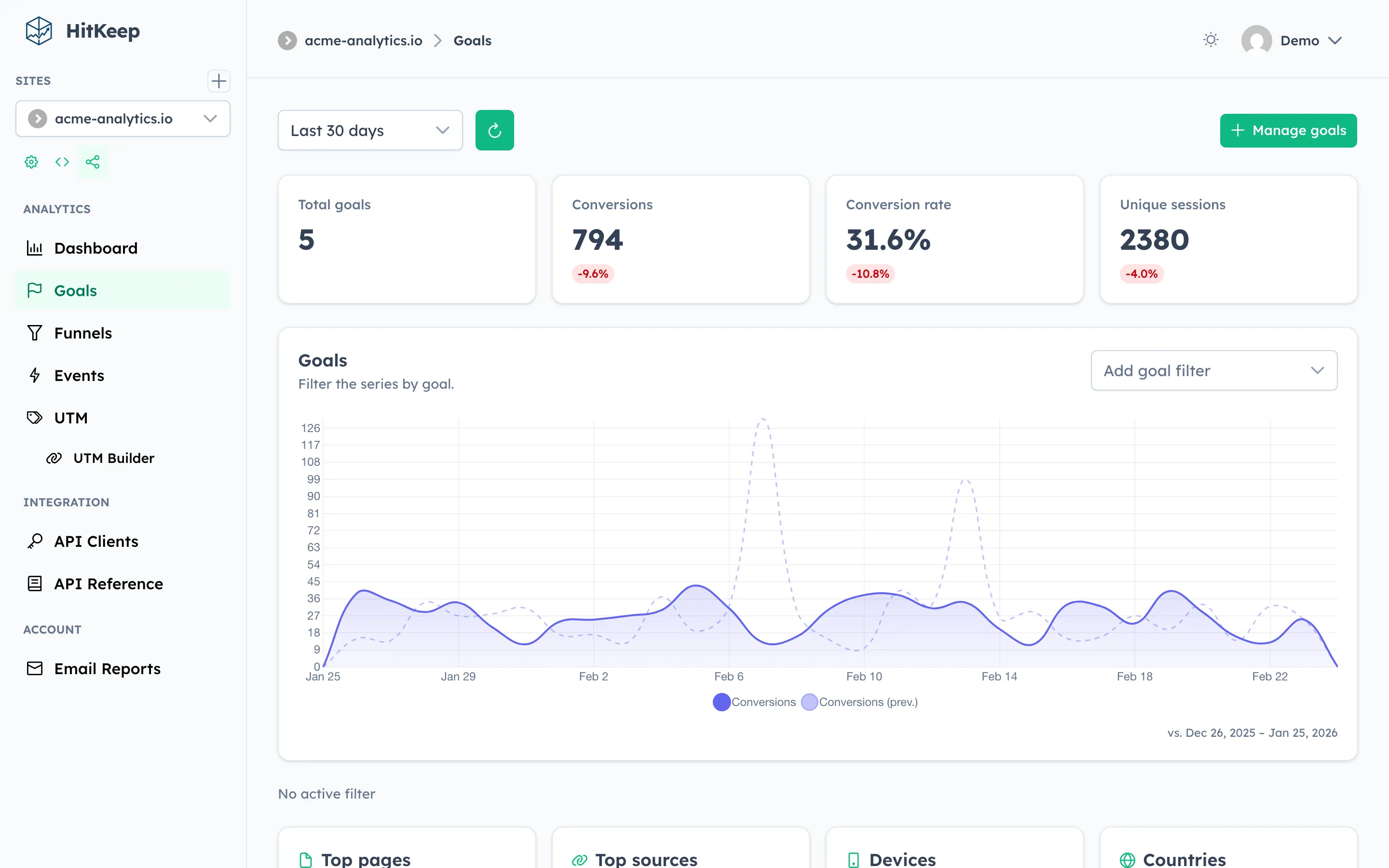
Task: Open the share icon next to the code icon
Action: [x=93, y=162]
